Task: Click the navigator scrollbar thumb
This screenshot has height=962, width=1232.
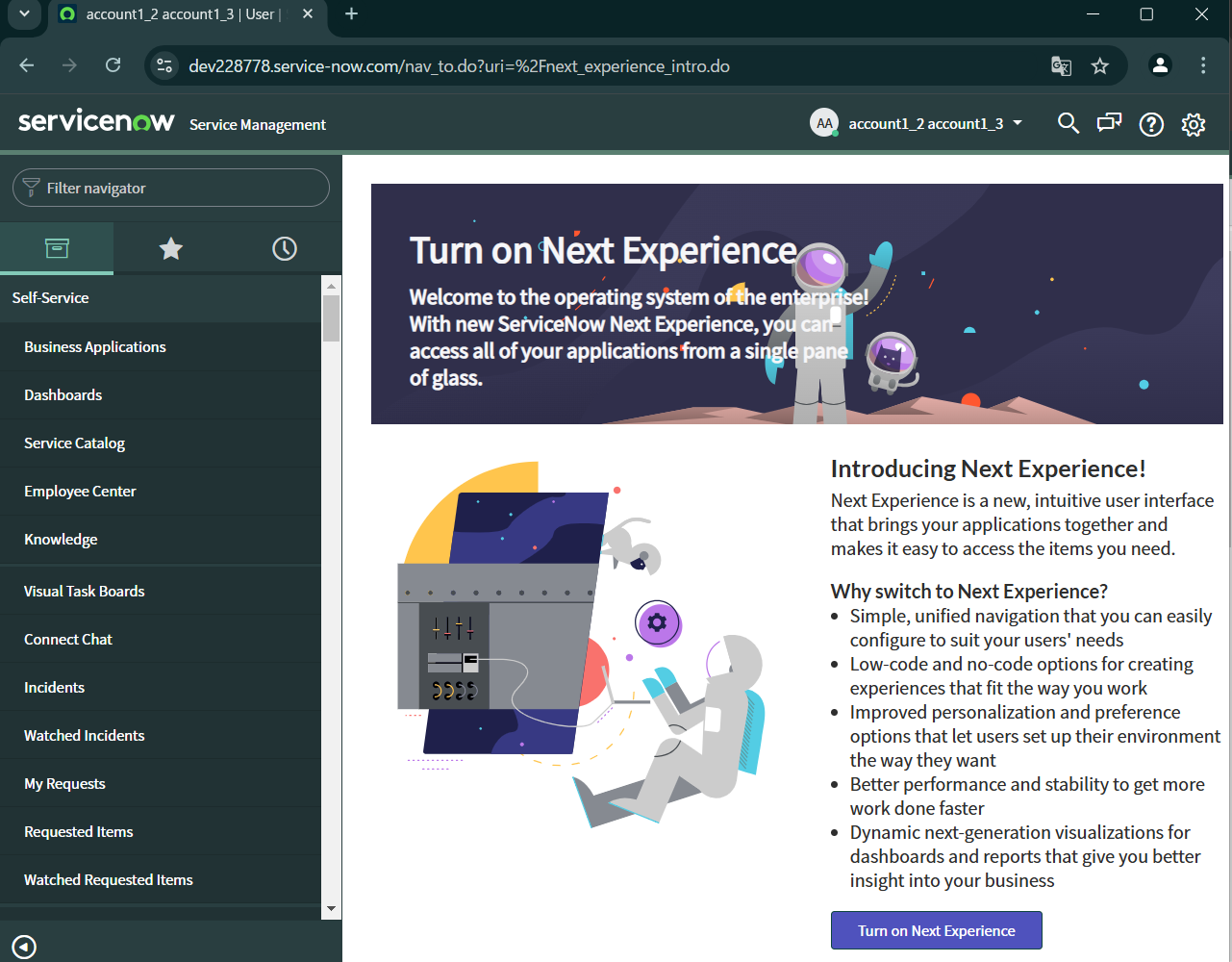Action: pos(331,318)
